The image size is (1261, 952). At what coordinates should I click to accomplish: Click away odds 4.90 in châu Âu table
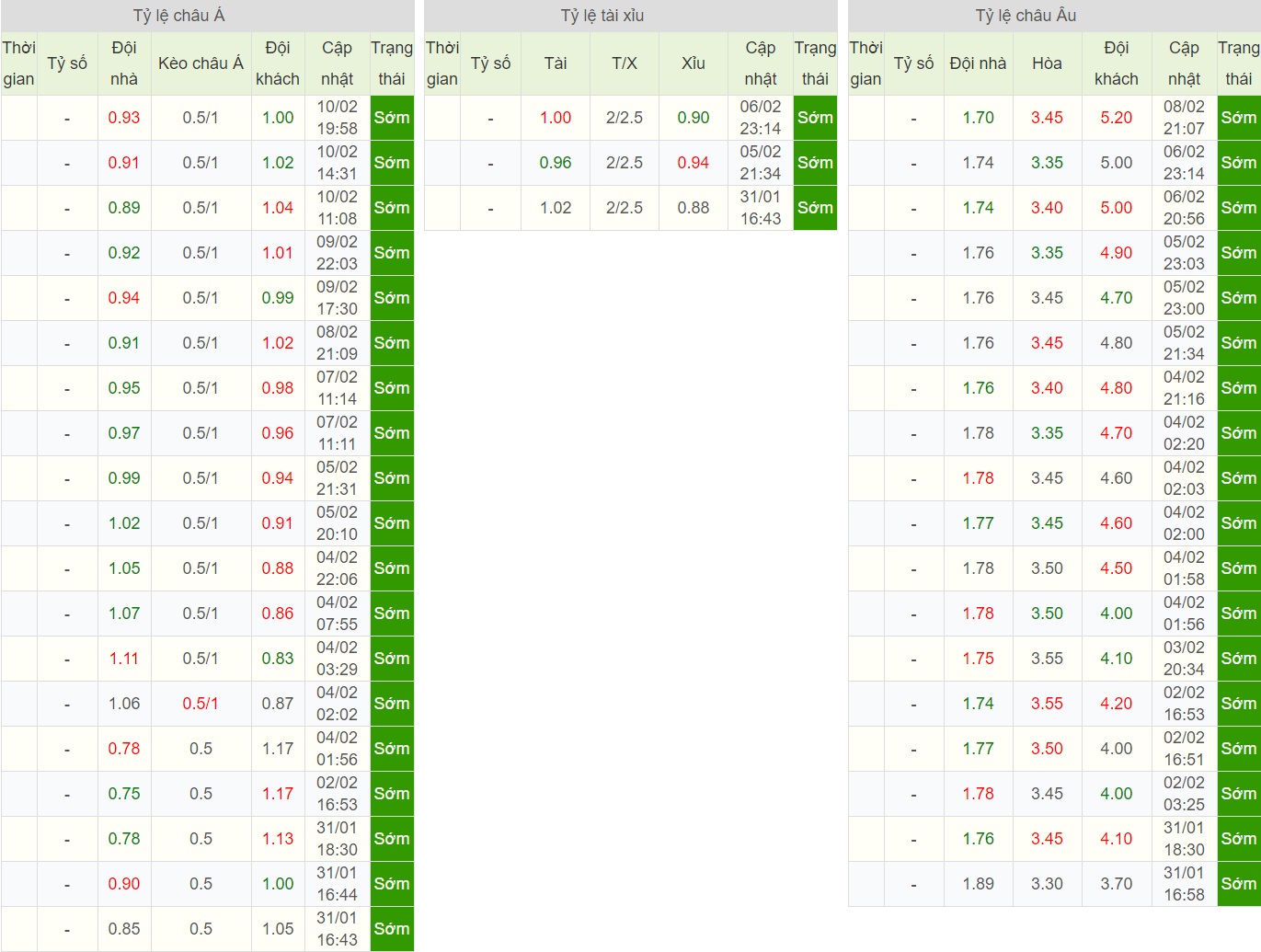click(x=1117, y=253)
